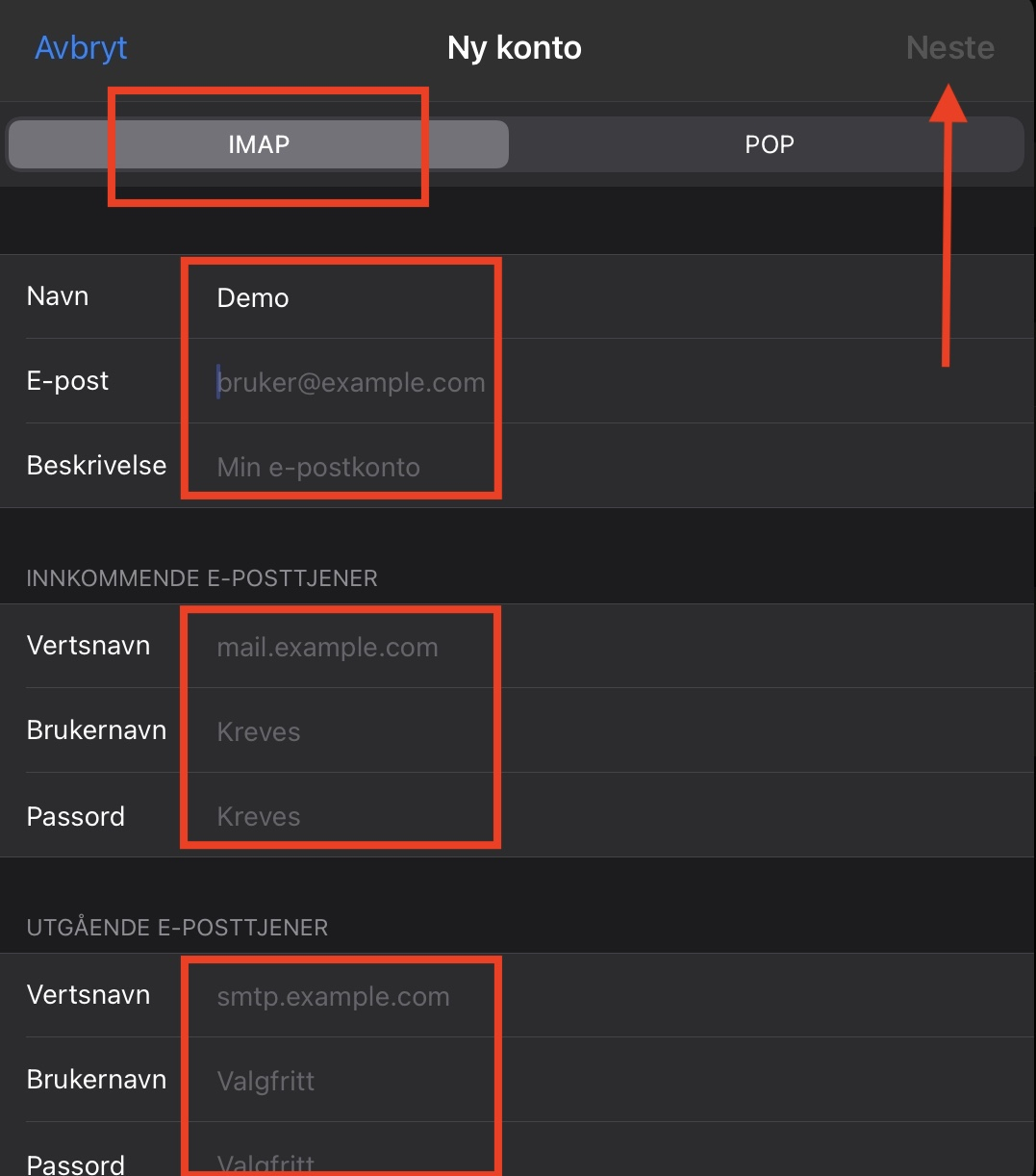Tap the Utgående e-posttjener section header
1036x1176 pixels.
pos(177,928)
